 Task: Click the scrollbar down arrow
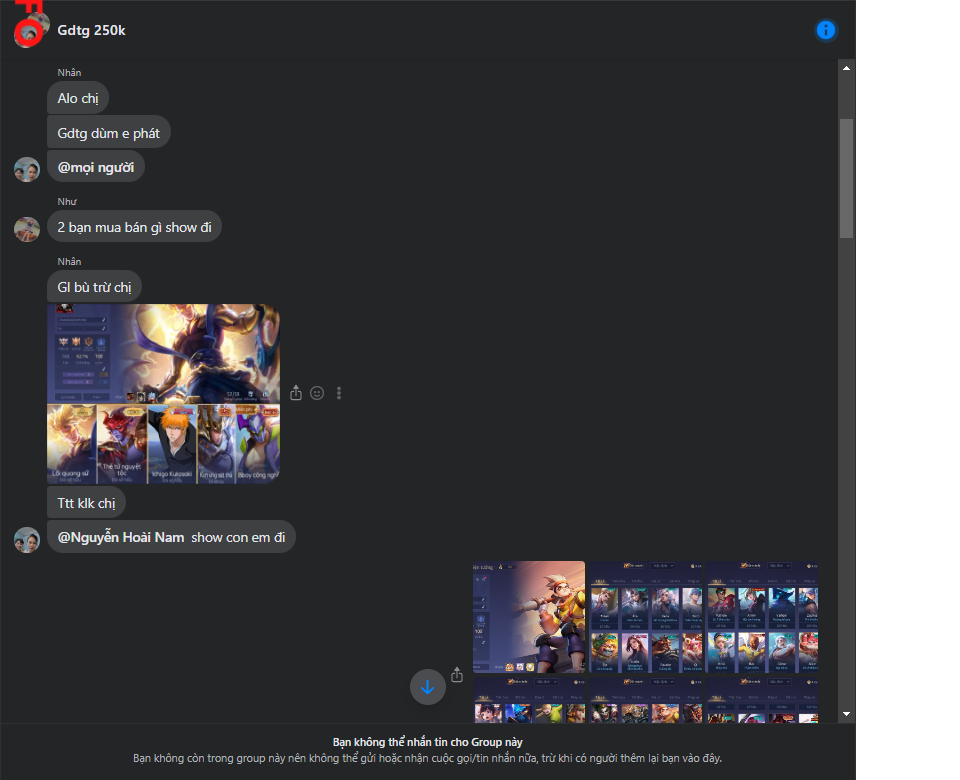847,714
